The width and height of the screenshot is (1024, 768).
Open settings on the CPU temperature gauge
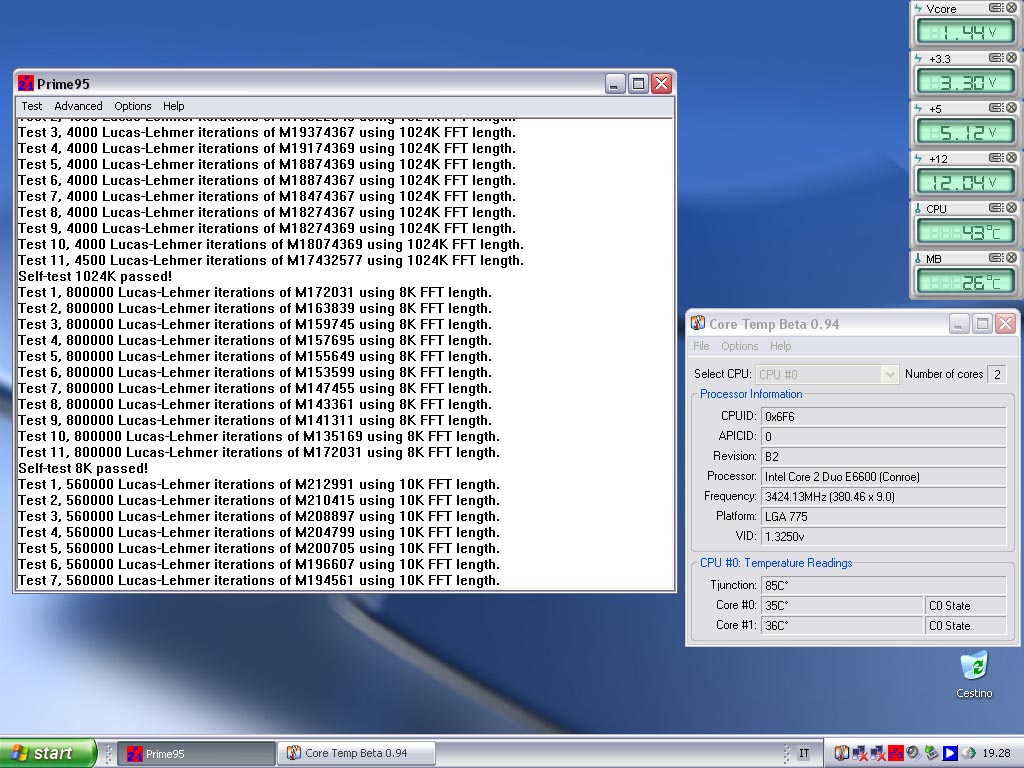[x=996, y=208]
